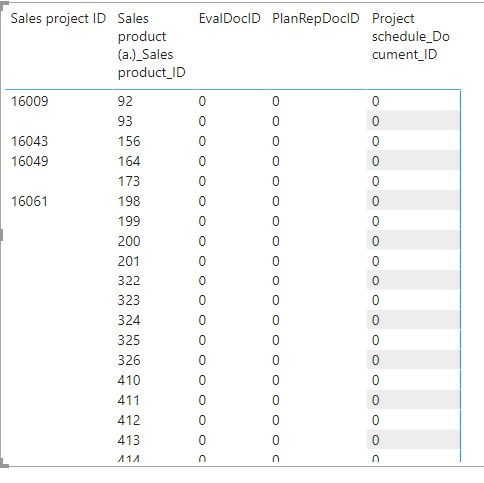Select product ID 412 cell
This screenshot has width=484, height=483.
point(129,420)
